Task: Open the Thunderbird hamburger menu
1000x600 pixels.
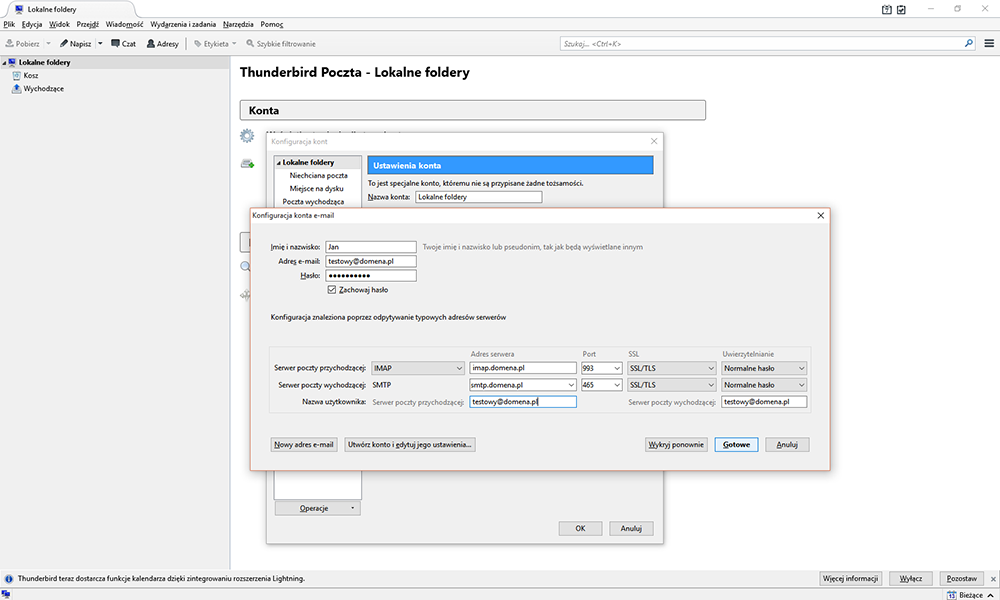Action: [989, 43]
